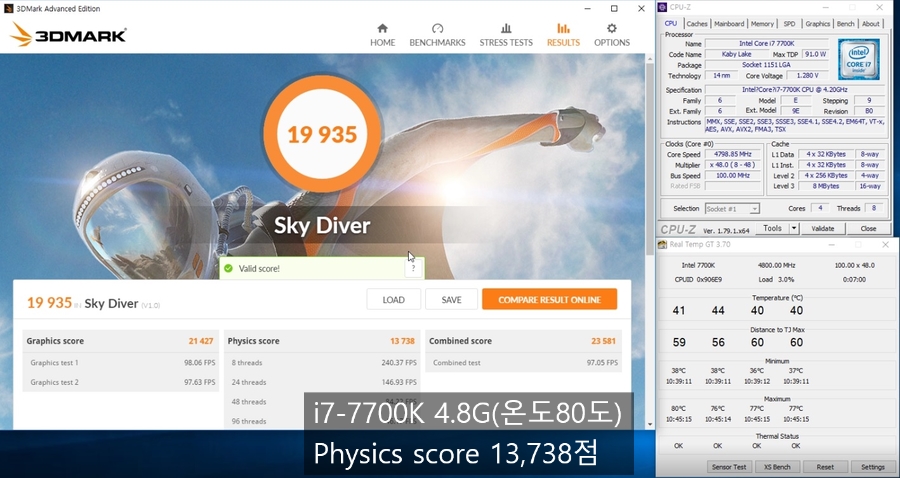Click the 80°C maximum temperature in Real Temp
The image size is (900, 478).
pos(678,409)
